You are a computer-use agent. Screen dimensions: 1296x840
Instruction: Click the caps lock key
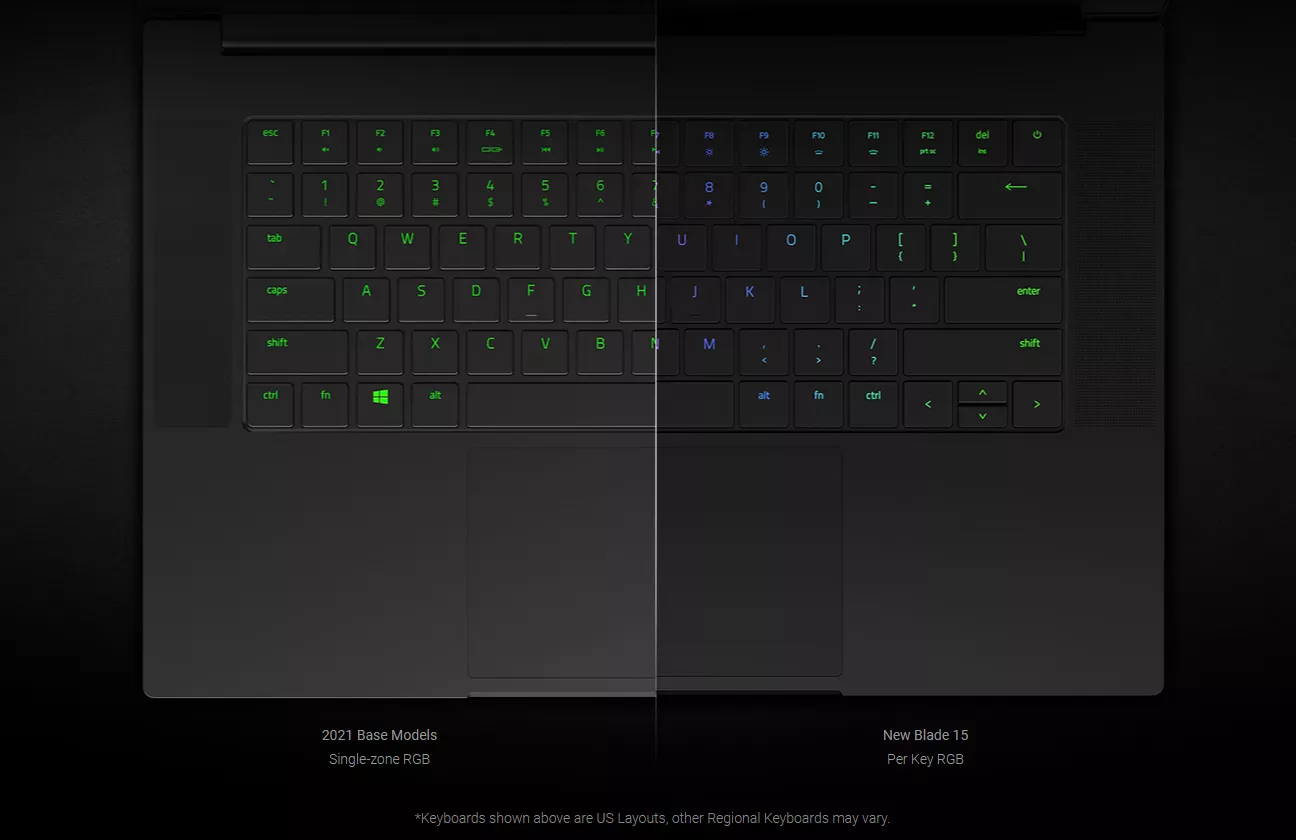(291, 300)
